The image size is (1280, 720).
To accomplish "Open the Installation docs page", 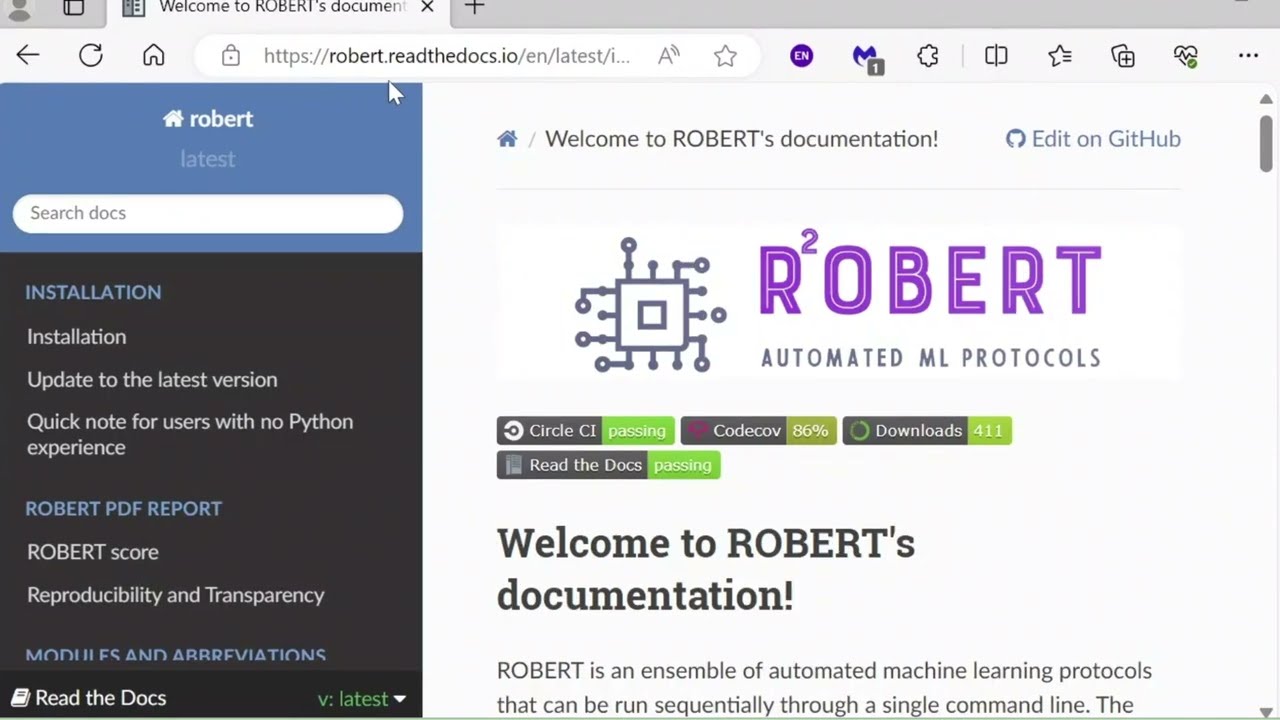I will [77, 337].
